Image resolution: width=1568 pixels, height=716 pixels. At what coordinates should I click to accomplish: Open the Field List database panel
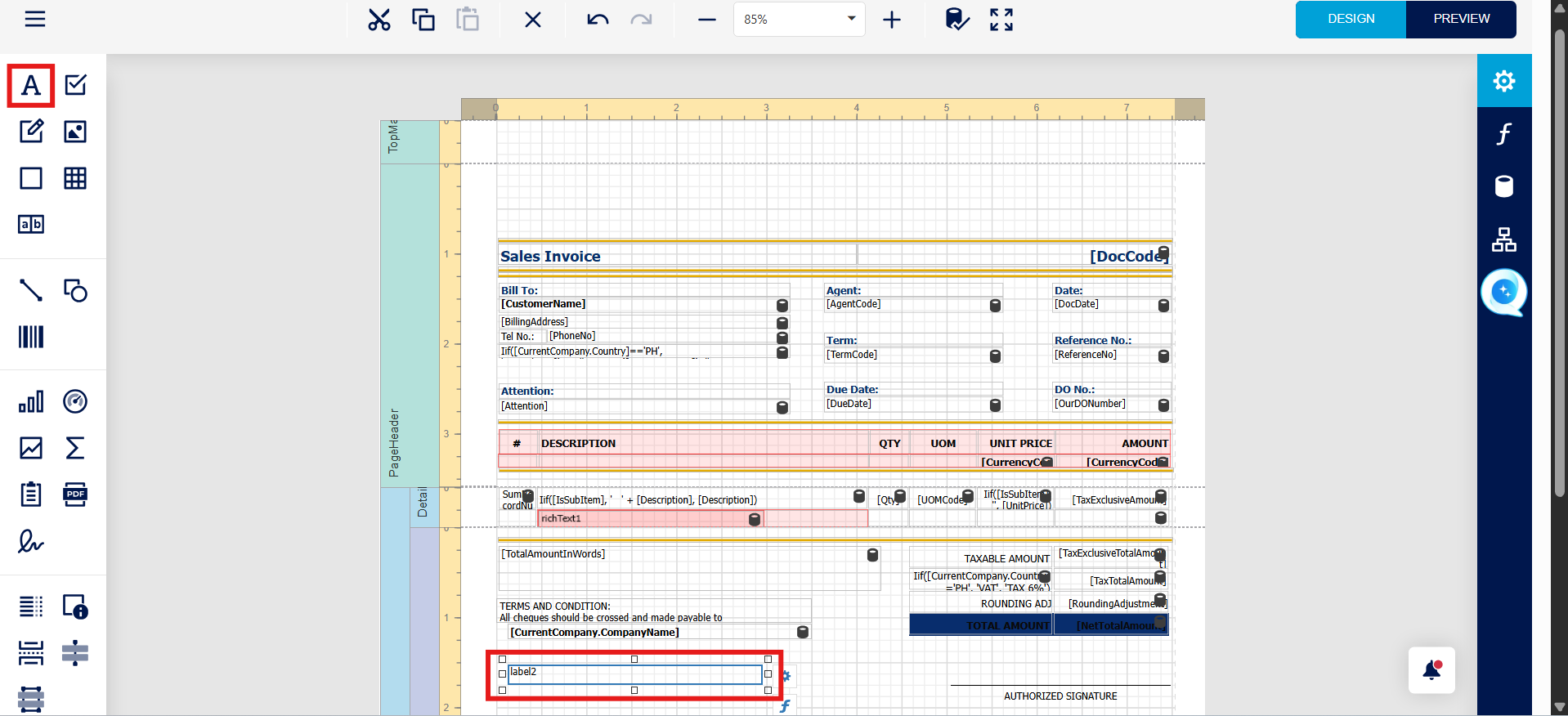[1503, 186]
